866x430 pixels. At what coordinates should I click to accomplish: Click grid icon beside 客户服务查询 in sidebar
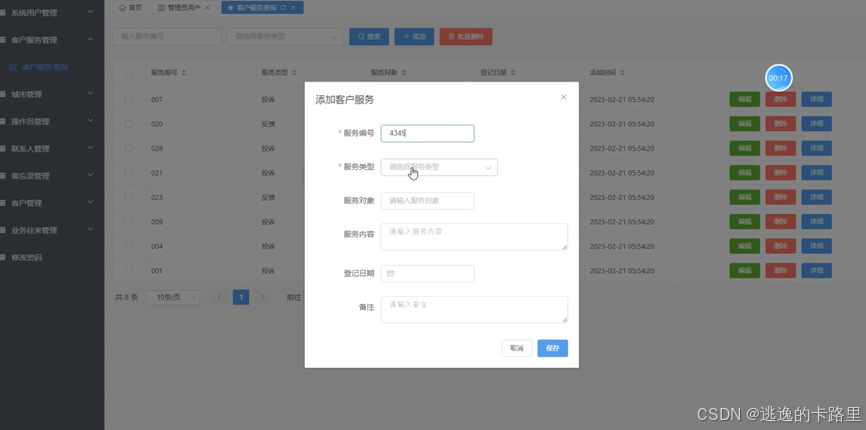point(13,67)
